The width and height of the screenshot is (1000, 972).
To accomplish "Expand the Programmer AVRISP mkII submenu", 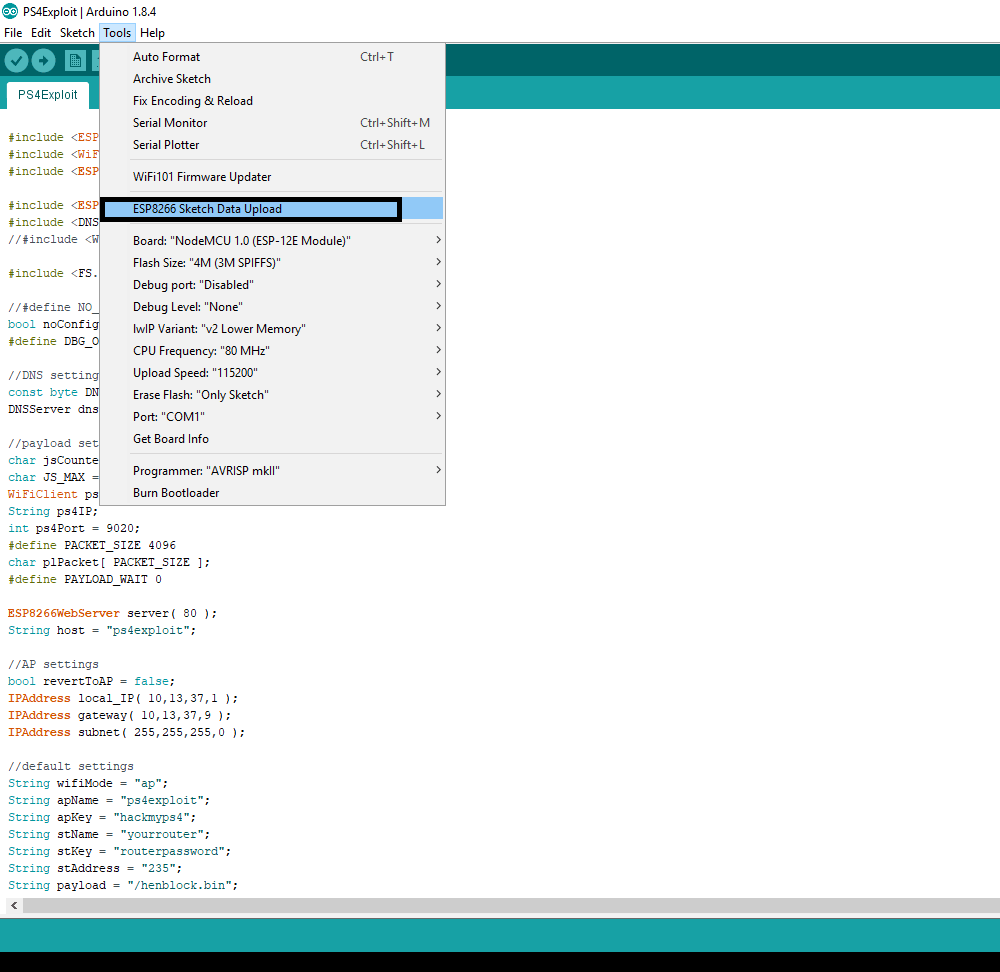I will [x=272, y=471].
